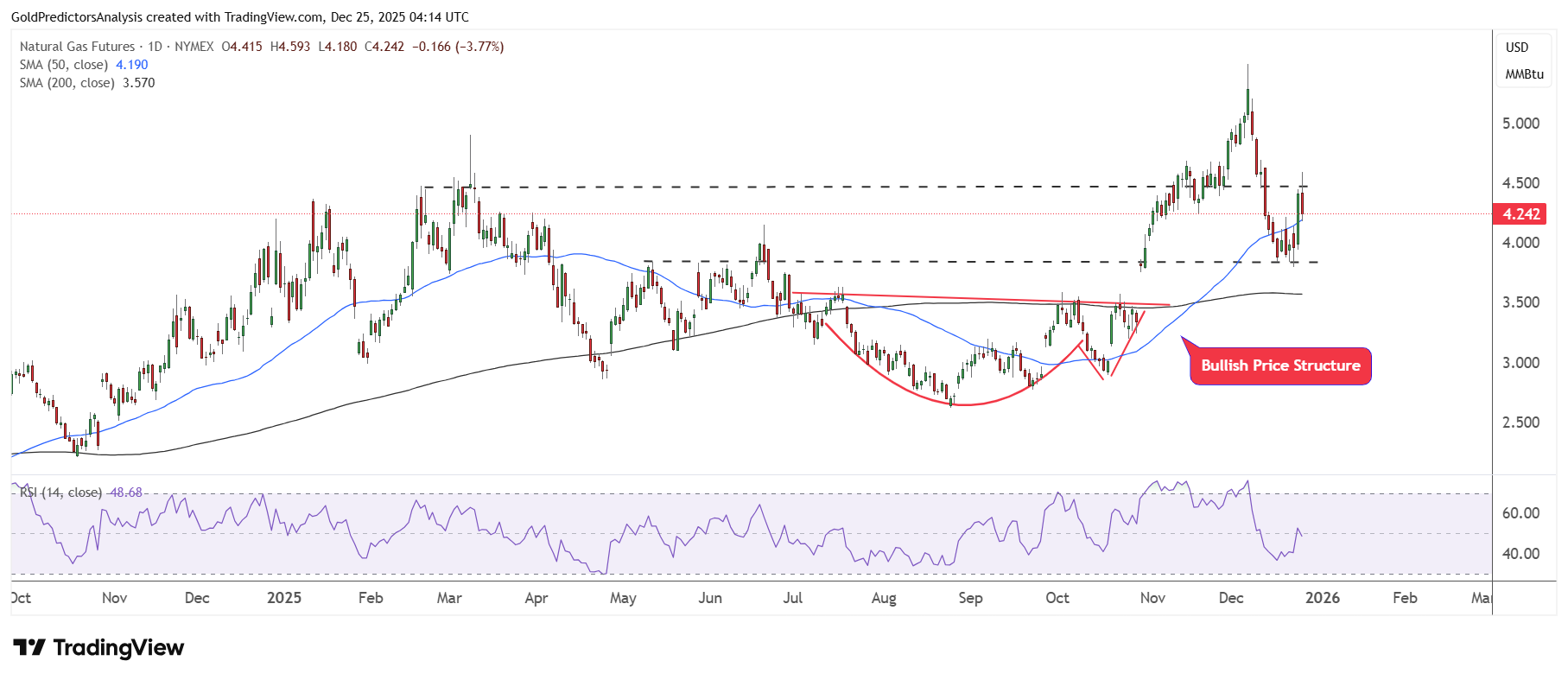This screenshot has width=1568, height=680.
Task: Click the red Bullish Price Structure callout
Action: [x=1279, y=365]
